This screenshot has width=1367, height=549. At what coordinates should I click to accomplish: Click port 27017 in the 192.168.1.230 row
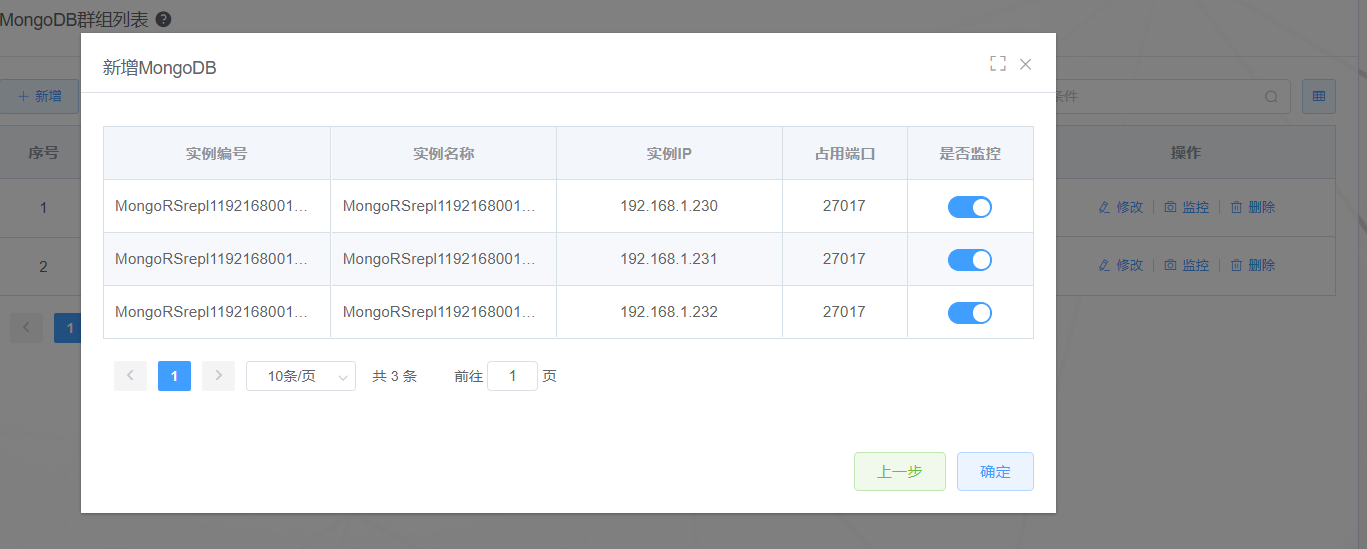pyautogui.click(x=844, y=206)
